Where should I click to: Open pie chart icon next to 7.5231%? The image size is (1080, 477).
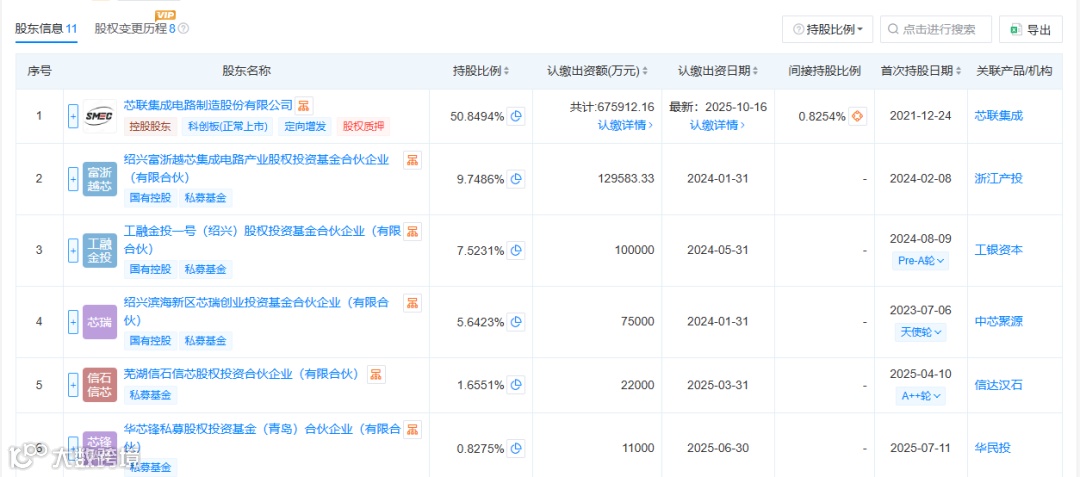point(517,251)
